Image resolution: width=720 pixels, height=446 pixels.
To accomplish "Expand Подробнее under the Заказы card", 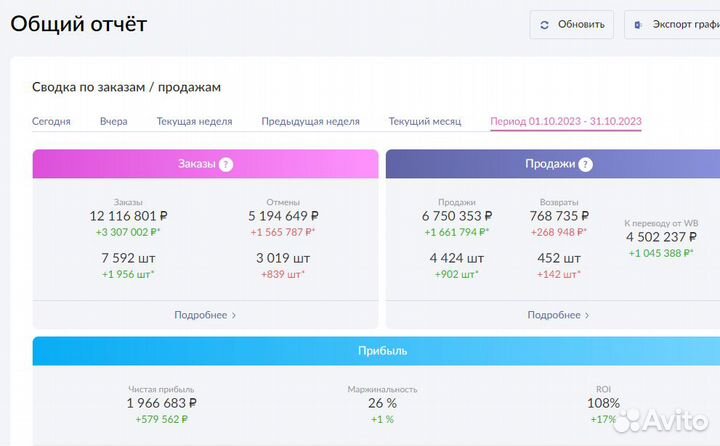I will [x=205, y=315].
